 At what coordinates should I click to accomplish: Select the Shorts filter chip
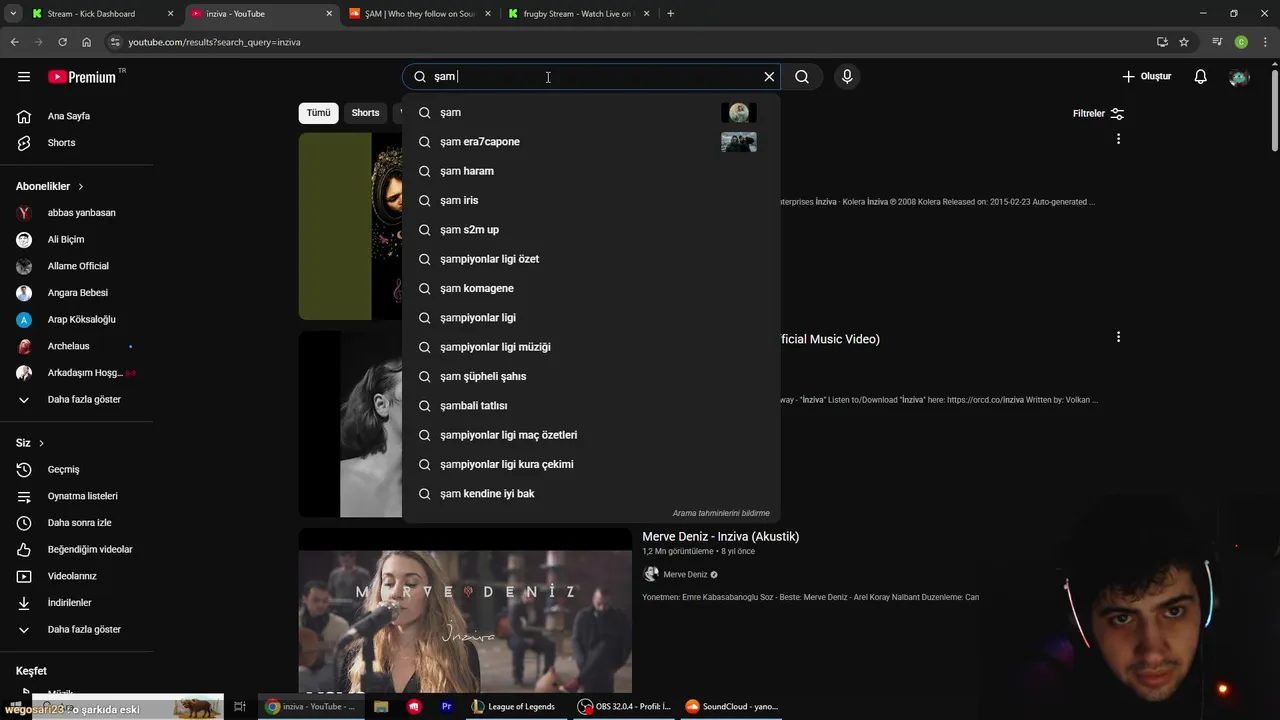[x=365, y=113]
